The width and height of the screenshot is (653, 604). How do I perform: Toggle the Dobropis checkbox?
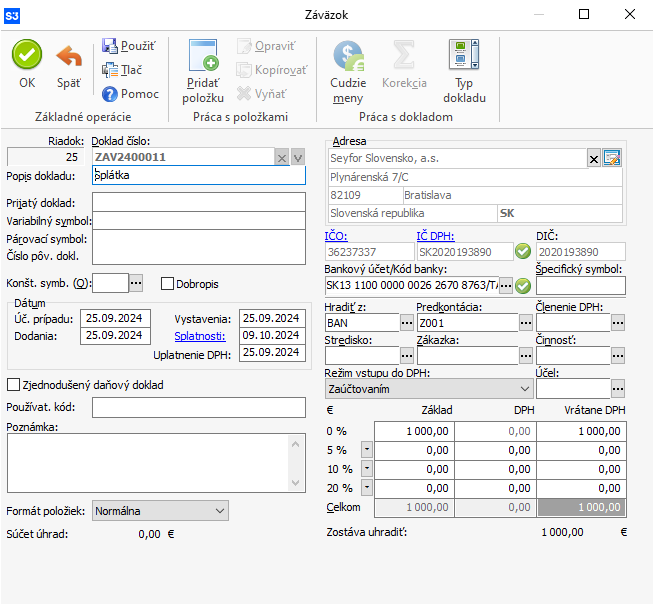click(x=167, y=284)
